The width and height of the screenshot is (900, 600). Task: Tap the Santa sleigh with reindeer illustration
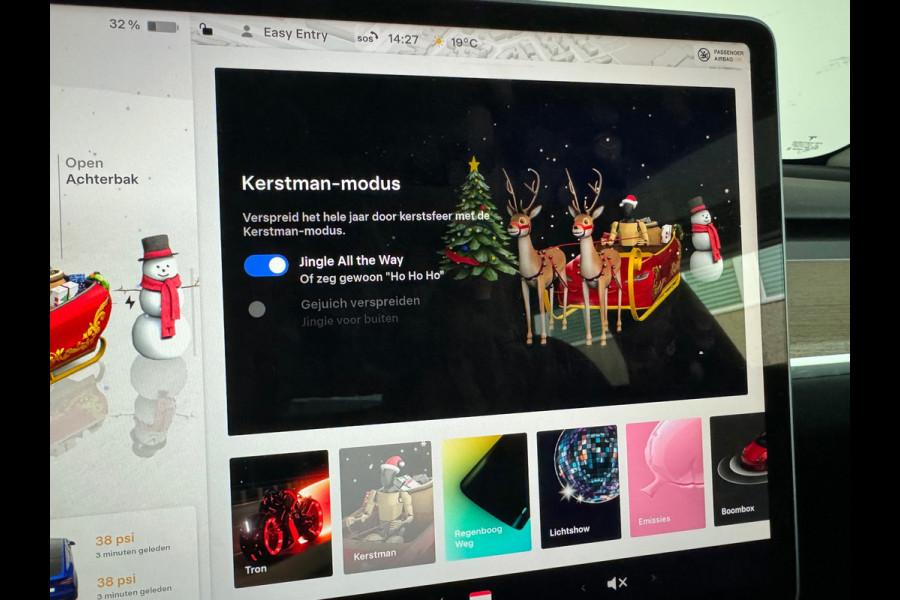tap(592, 256)
